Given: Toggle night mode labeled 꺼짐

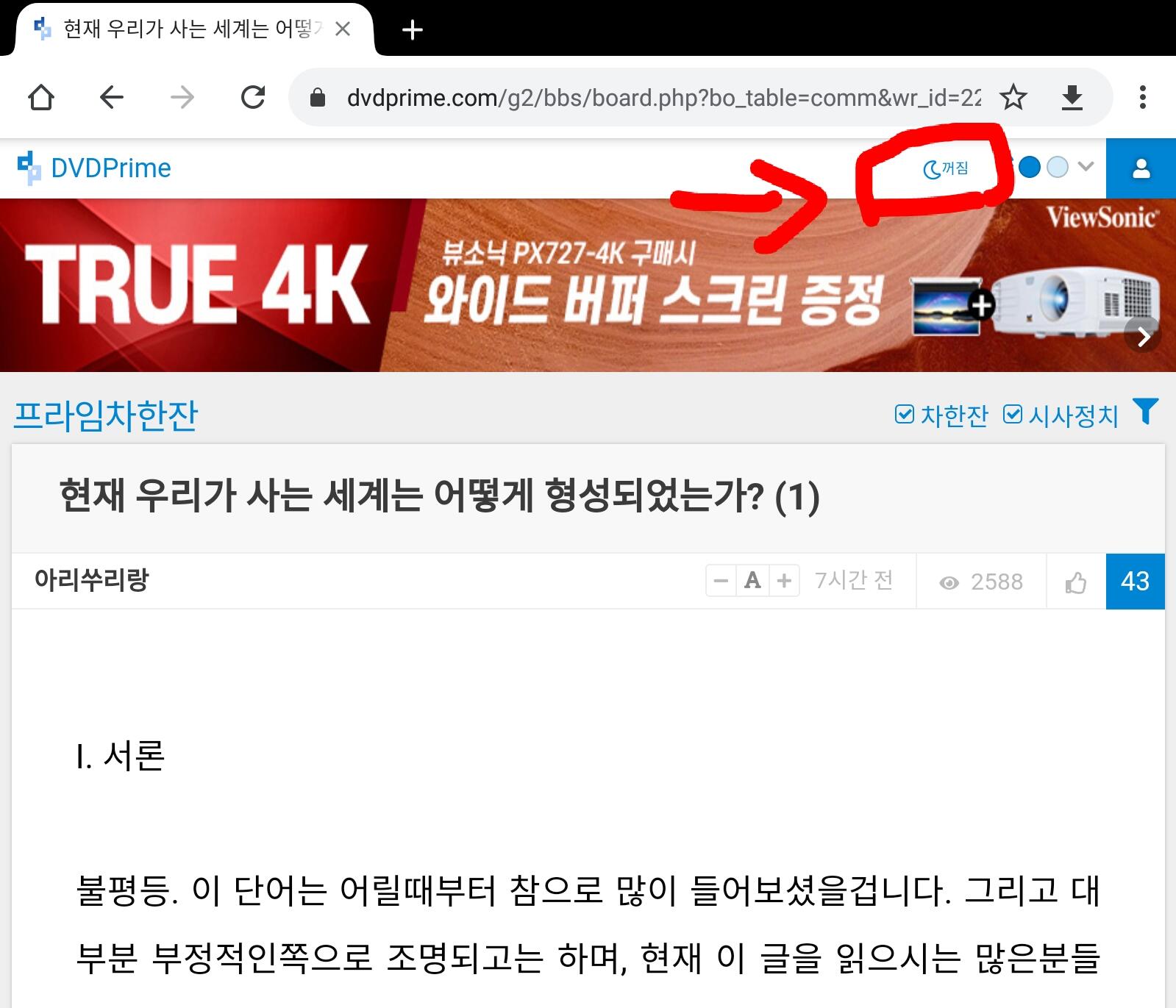Looking at the screenshot, I should click(x=945, y=169).
